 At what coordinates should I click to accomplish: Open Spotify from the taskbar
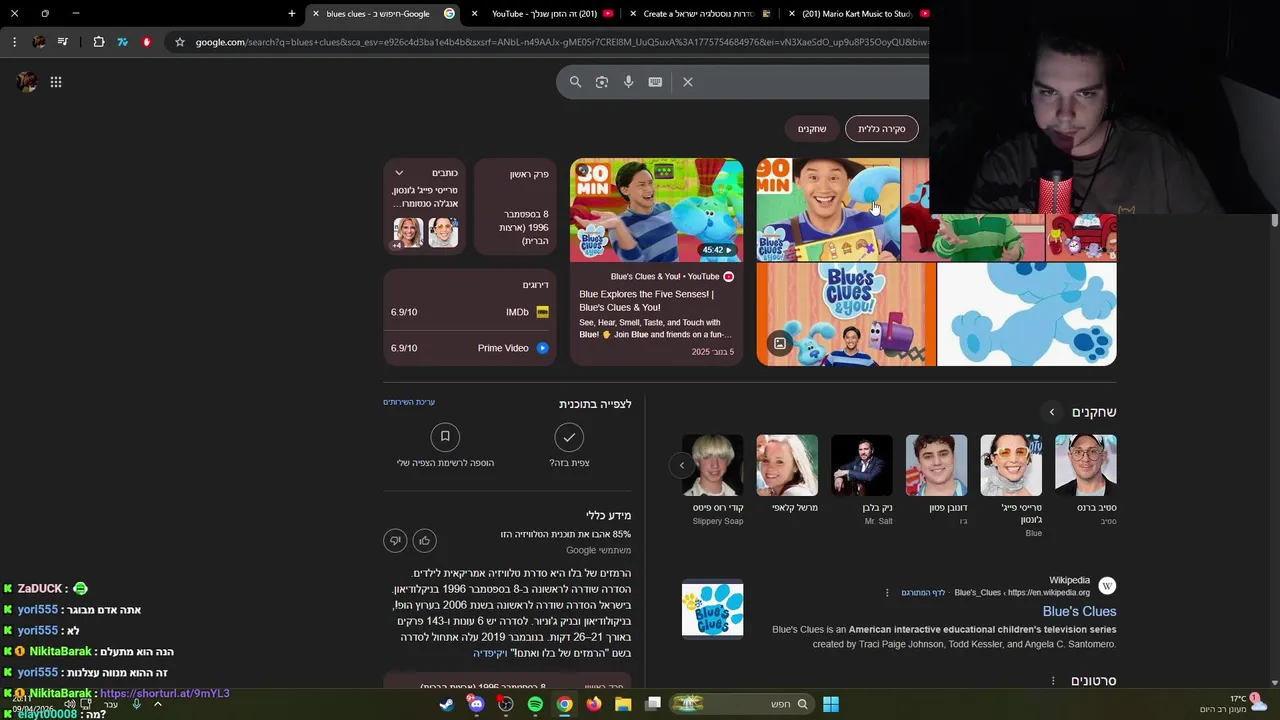pos(535,704)
